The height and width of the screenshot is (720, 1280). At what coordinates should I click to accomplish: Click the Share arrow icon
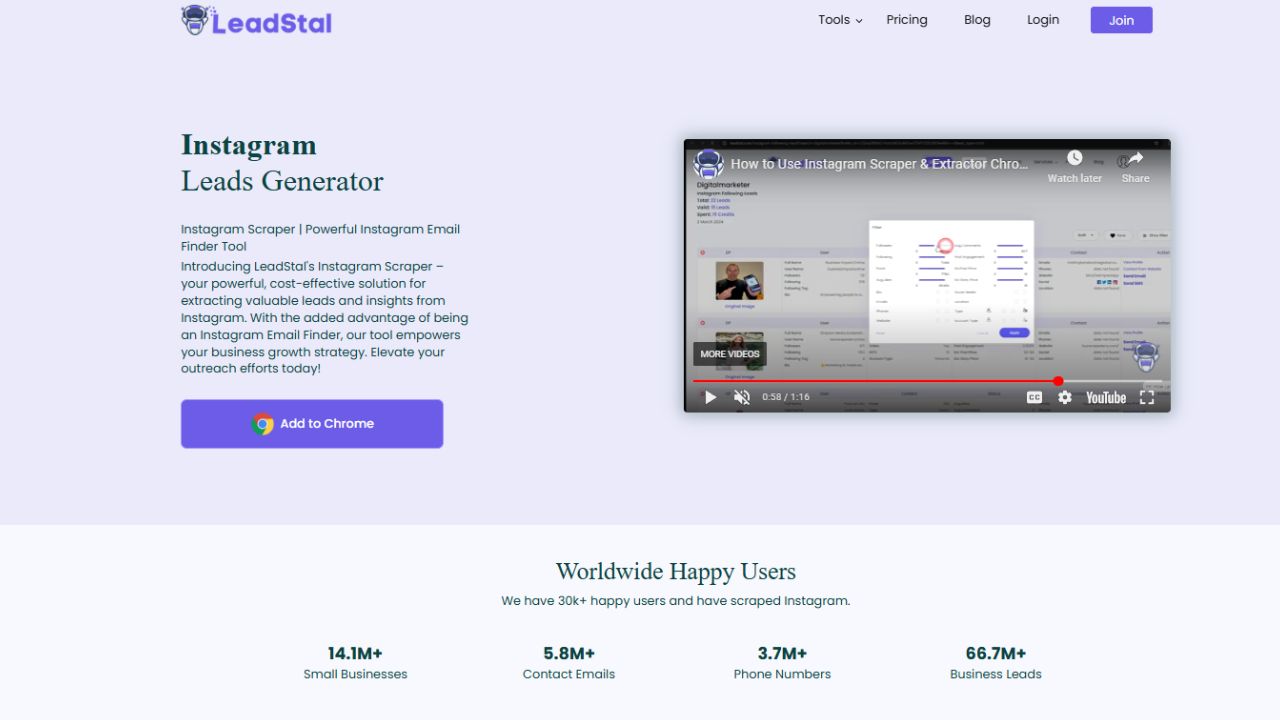[x=1135, y=159]
